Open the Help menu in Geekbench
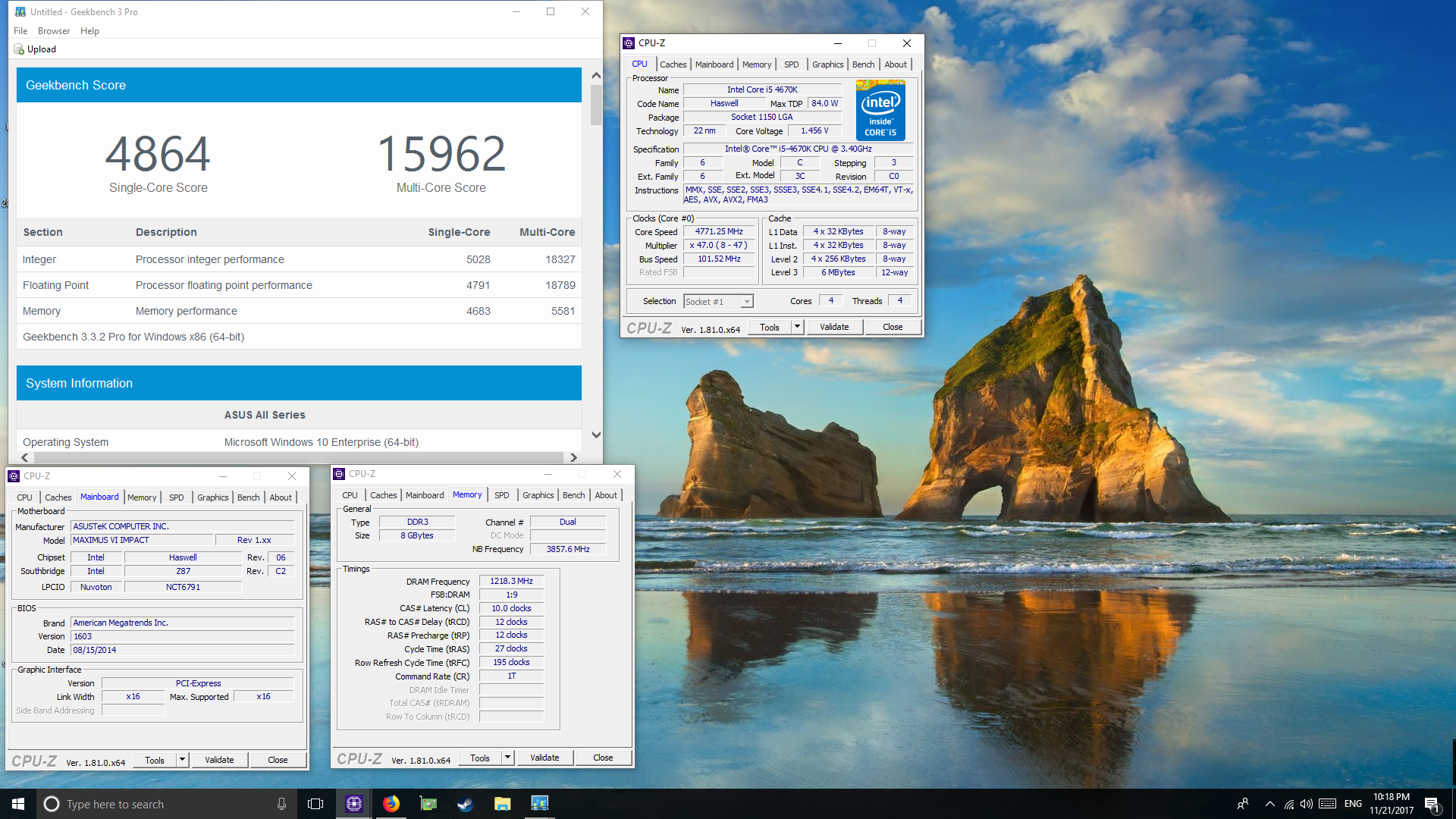 pyautogui.click(x=89, y=31)
